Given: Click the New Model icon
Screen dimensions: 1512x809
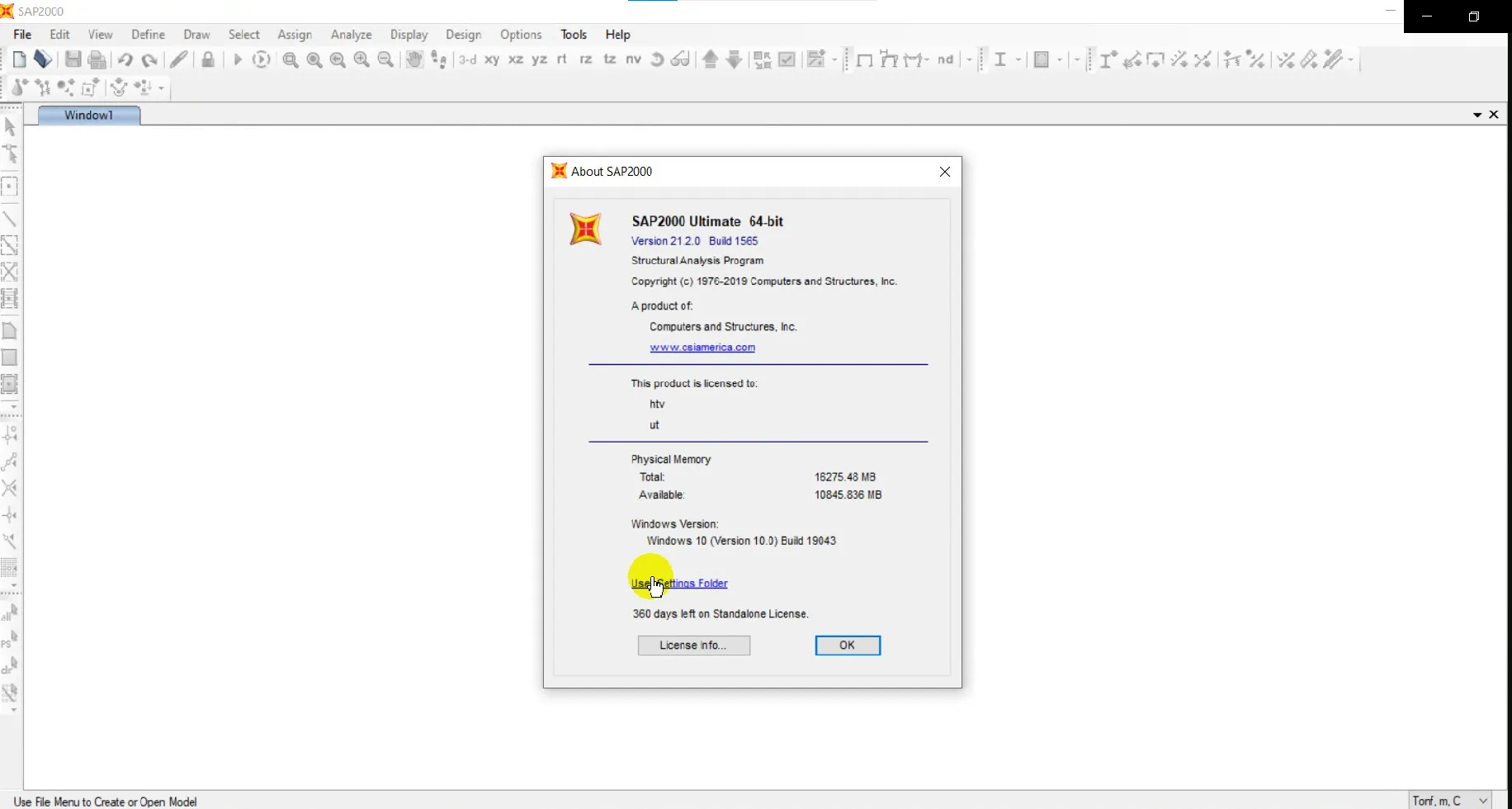Looking at the screenshot, I should (x=20, y=59).
